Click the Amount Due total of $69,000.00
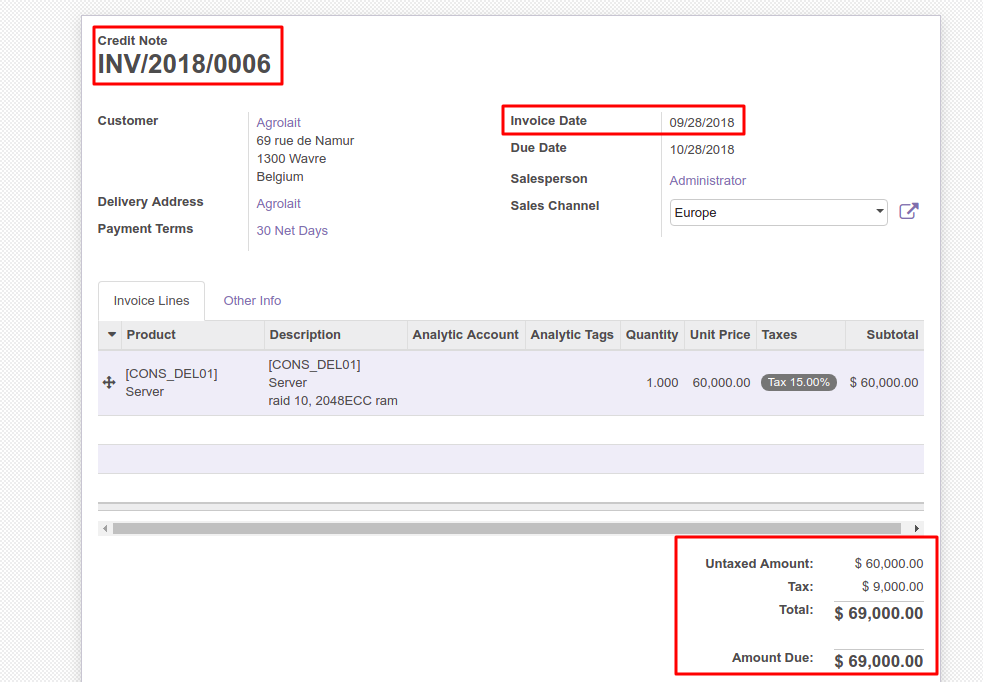Viewport: 983px width, 682px height. tap(878, 661)
